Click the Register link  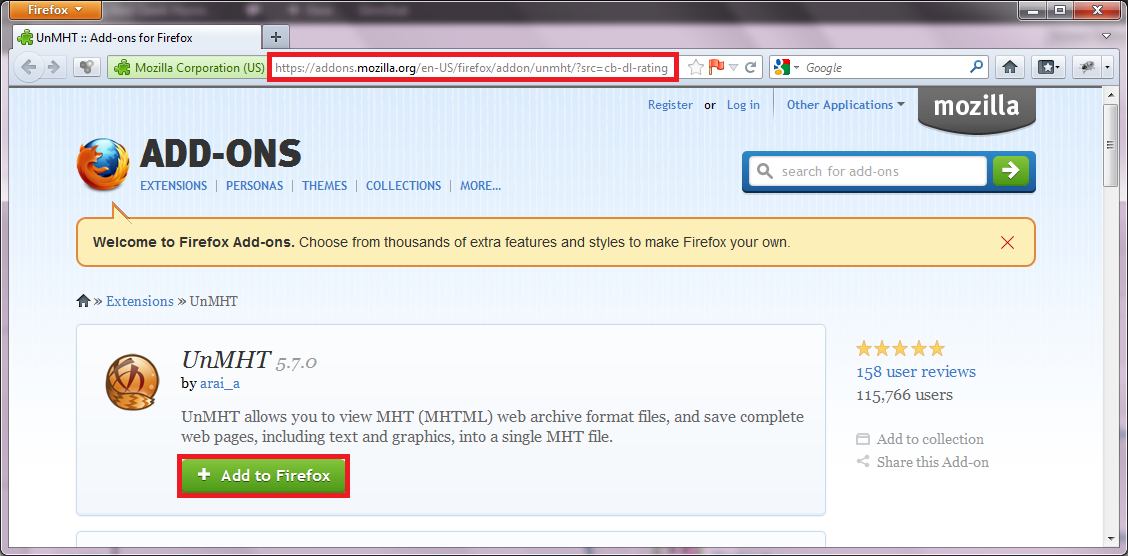click(670, 104)
